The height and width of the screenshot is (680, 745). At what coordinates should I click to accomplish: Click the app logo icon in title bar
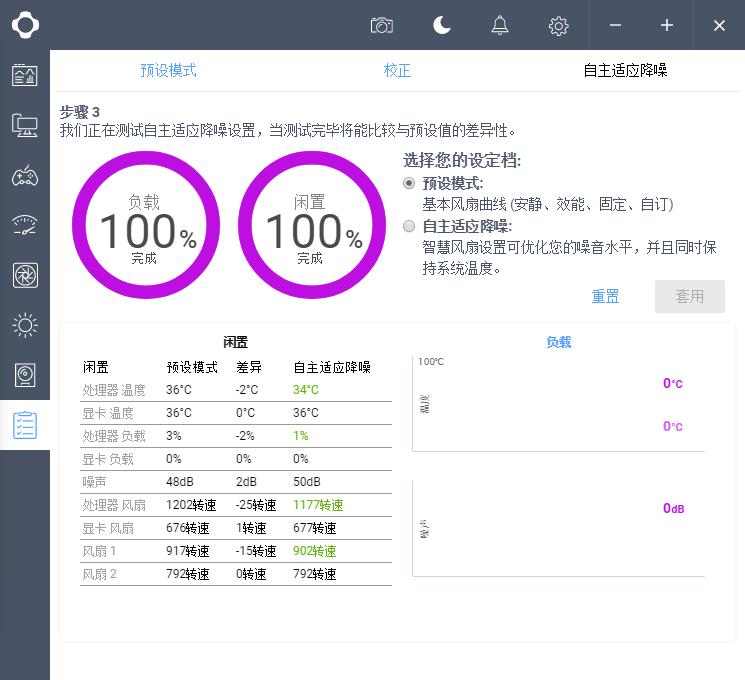click(25, 25)
